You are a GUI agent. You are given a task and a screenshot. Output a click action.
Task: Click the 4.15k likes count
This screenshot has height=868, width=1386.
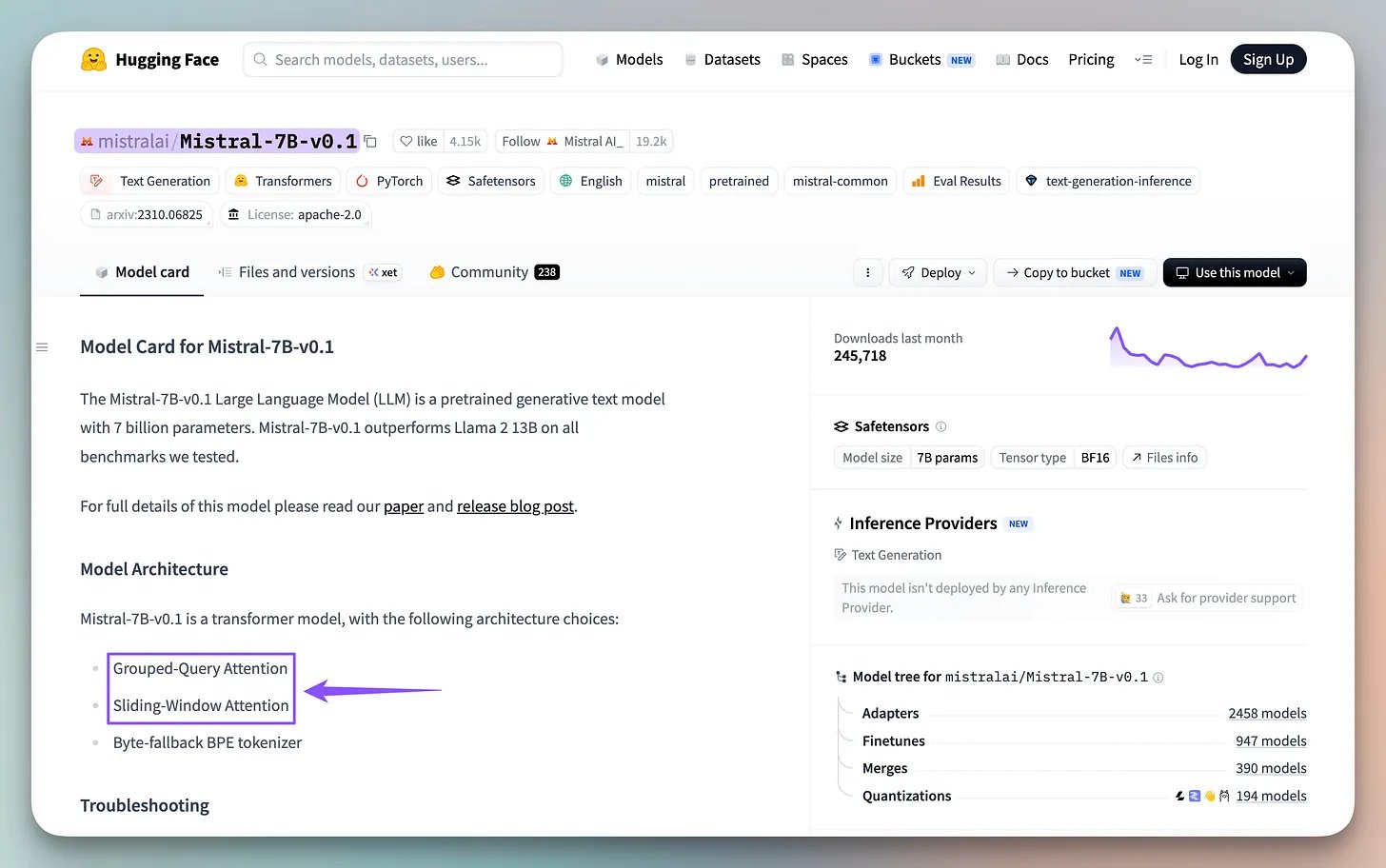click(x=465, y=141)
